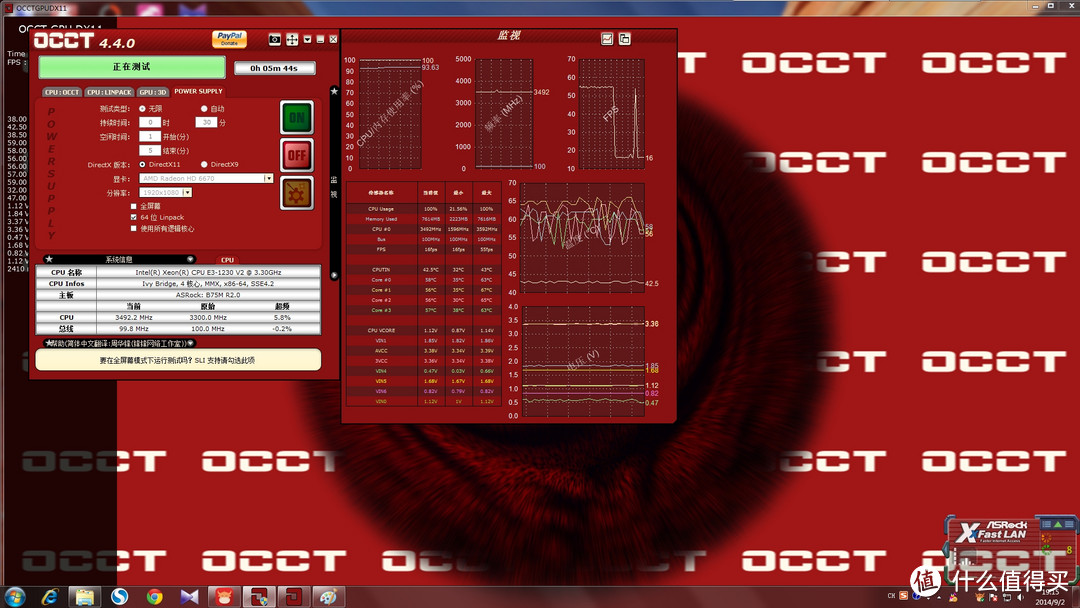The image size is (1080, 608).
Task: Click the duration minutes field showing 30
Action: click(206, 122)
